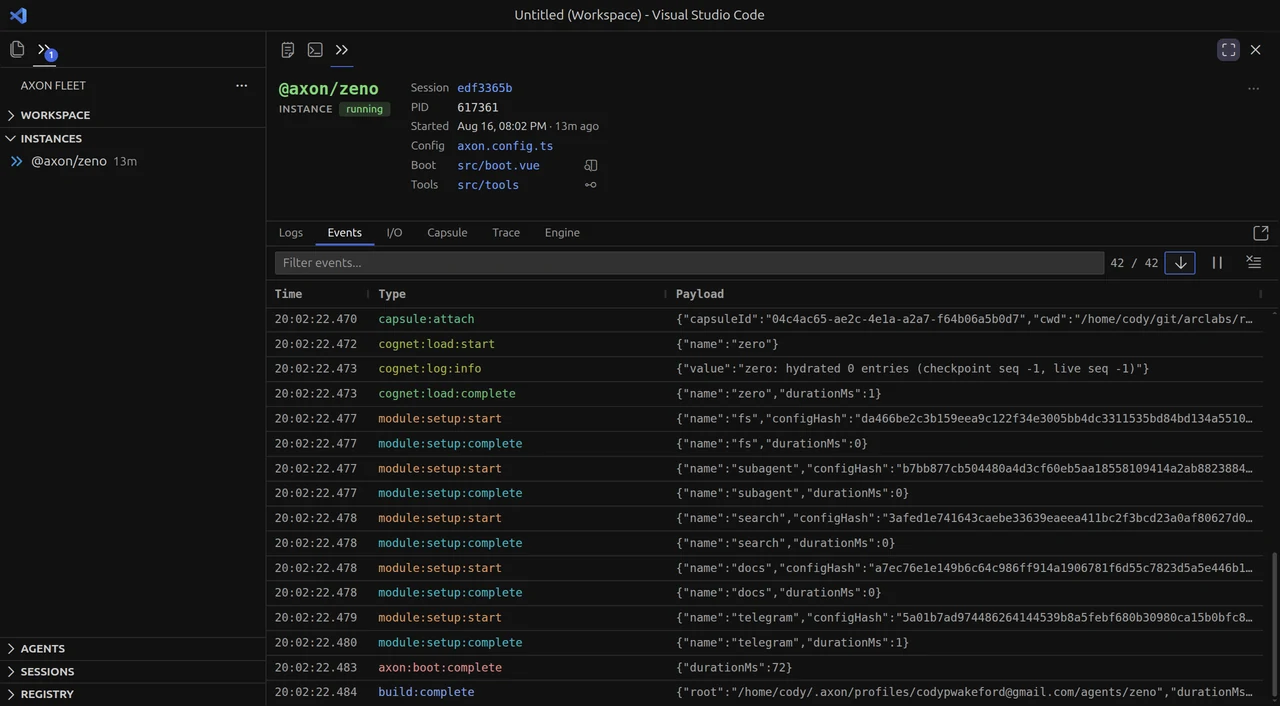Switch to the Capsule tab

[447, 232]
